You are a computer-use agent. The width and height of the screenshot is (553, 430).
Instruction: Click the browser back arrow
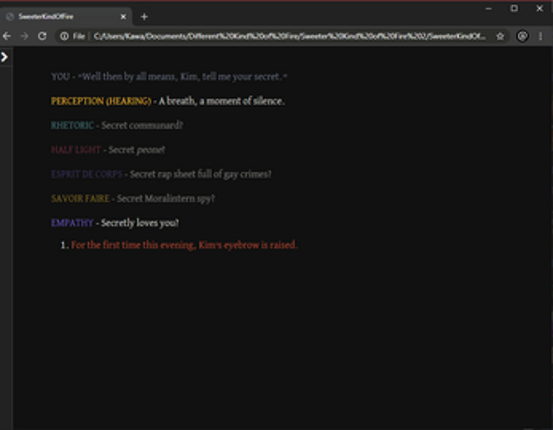coord(7,36)
